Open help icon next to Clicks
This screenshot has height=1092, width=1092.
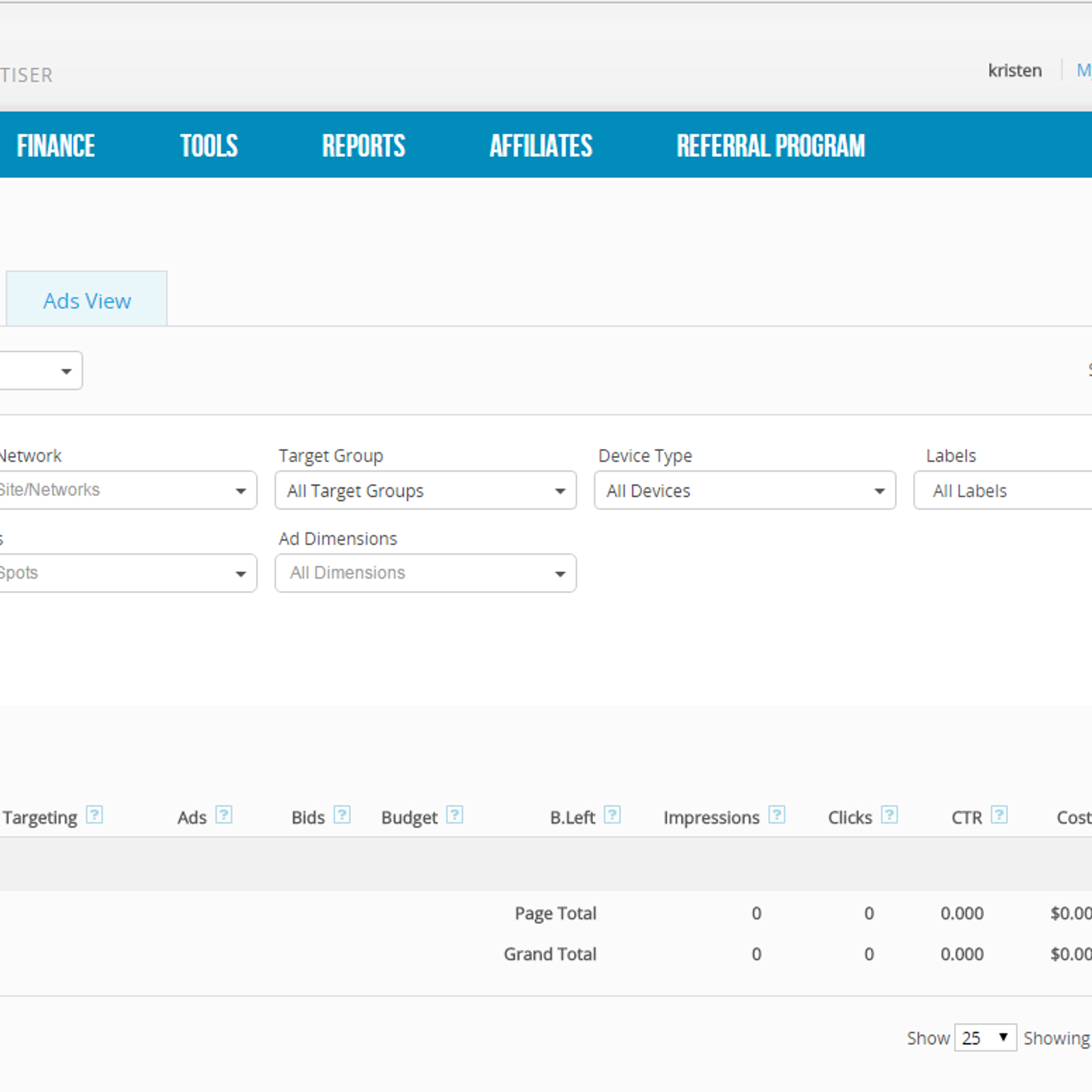pyautogui.click(x=889, y=815)
